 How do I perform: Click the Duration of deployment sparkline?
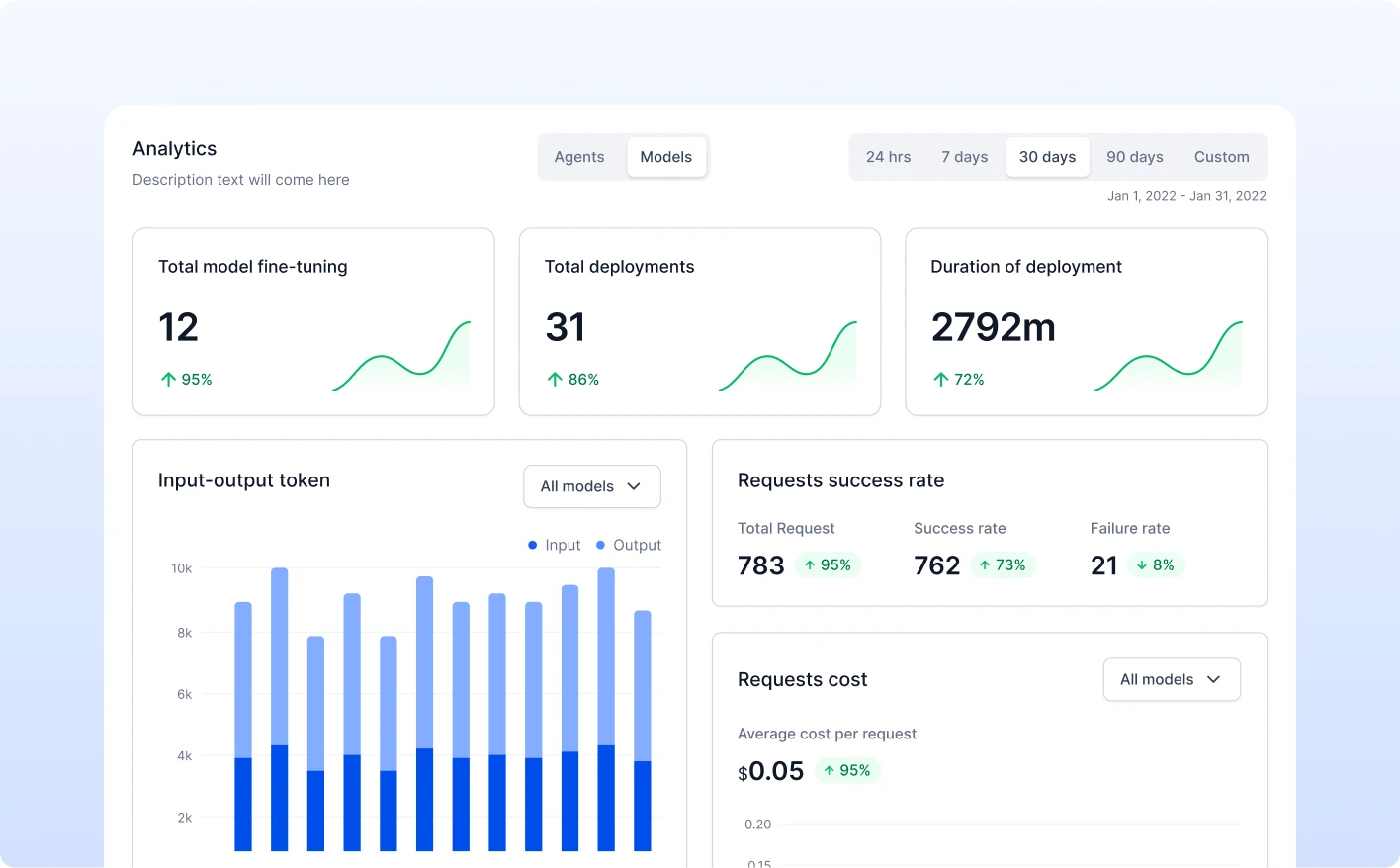1168,356
